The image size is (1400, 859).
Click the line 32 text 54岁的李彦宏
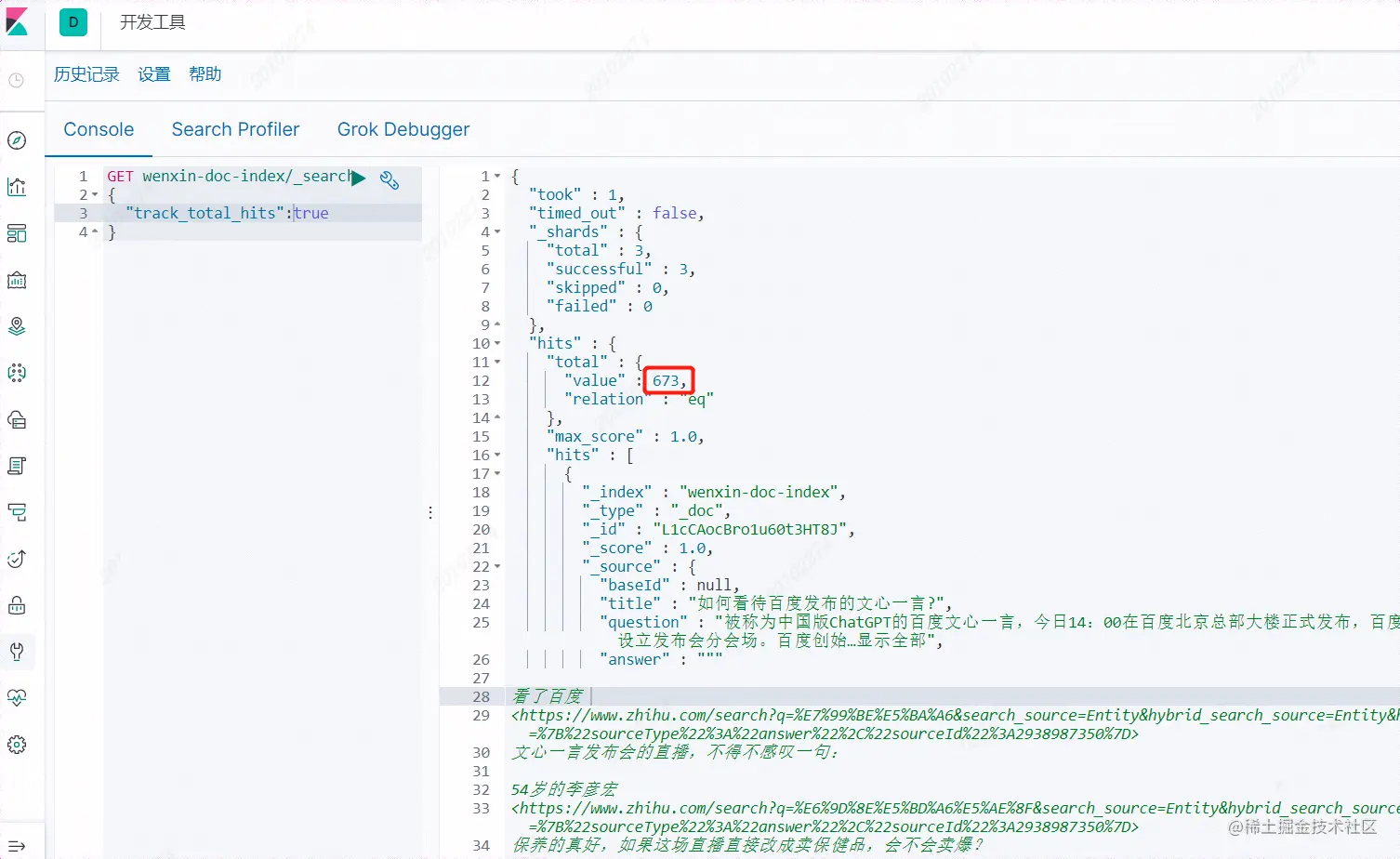tap(564, 789)
